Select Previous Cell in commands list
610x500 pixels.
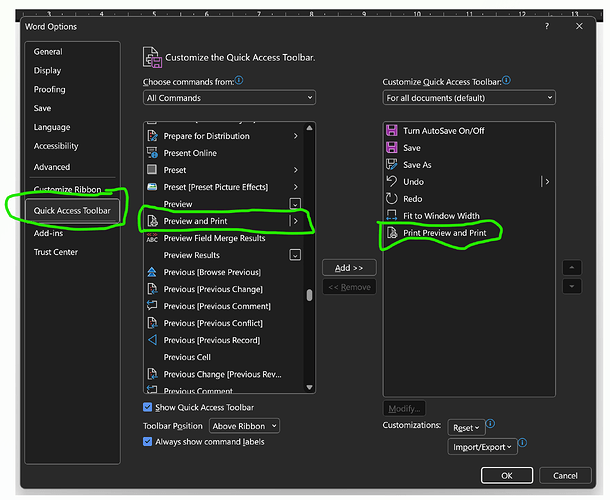[224, 357]
